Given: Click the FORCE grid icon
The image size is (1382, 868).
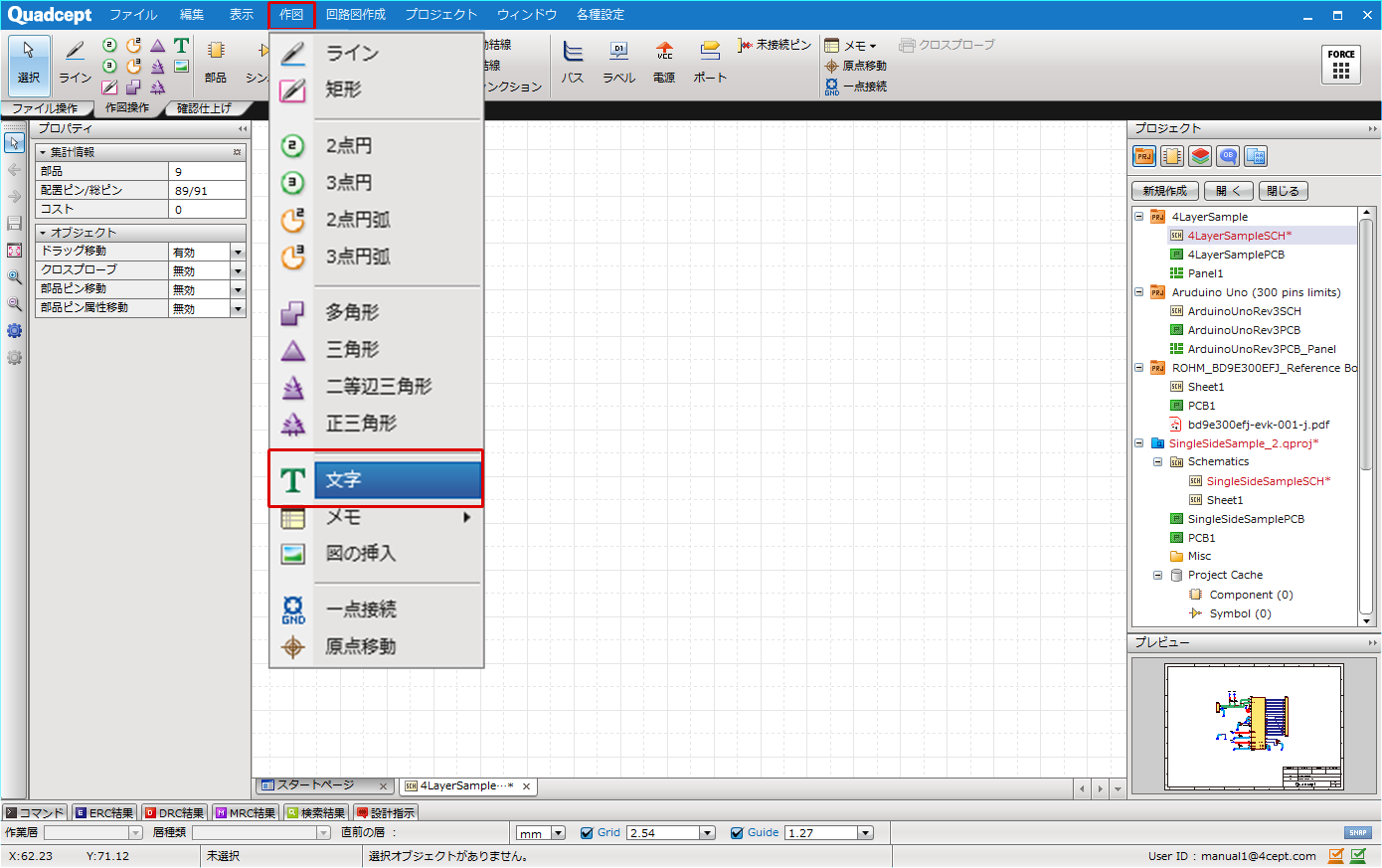Looking at the screenshot, I should pos(1341,66).
